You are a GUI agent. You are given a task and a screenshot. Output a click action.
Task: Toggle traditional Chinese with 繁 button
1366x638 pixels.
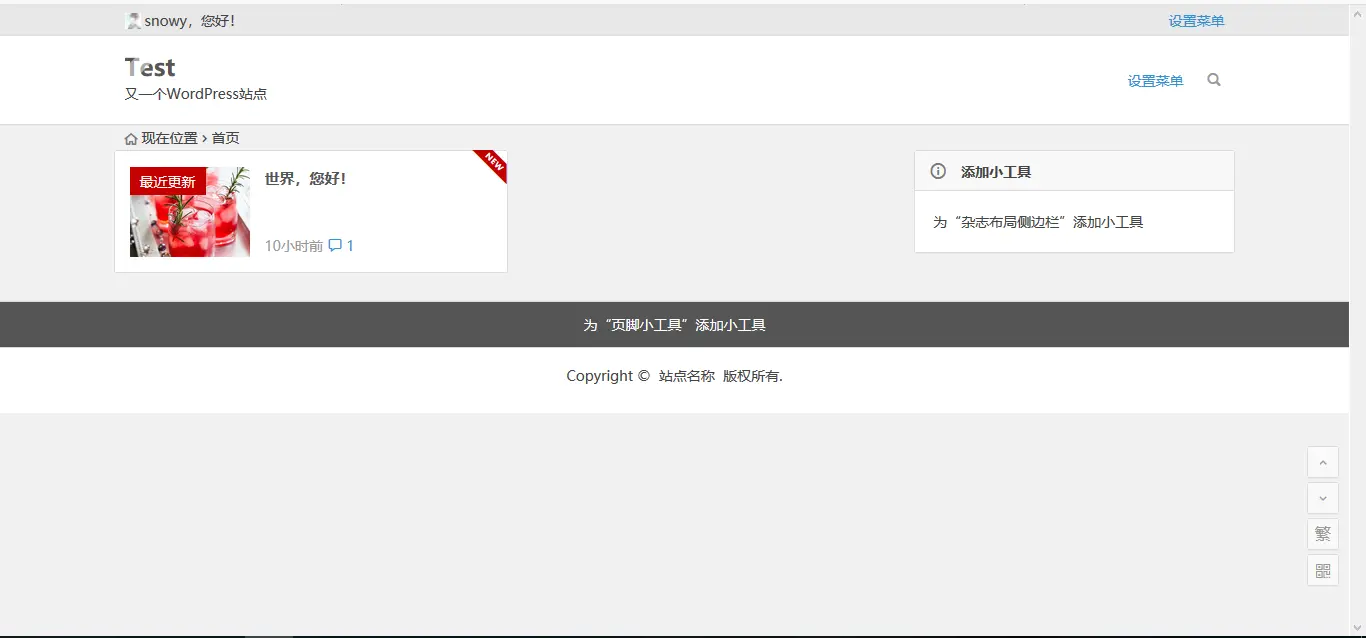tap(1322, 534)
